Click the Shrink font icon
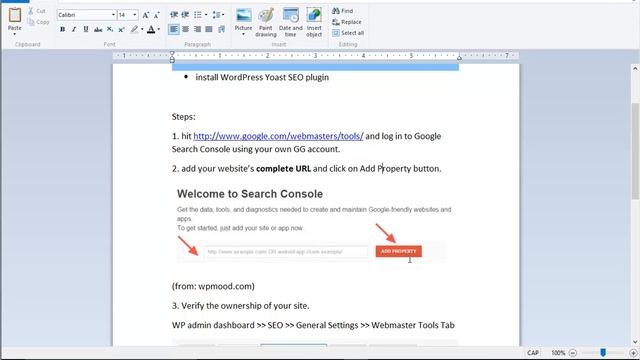This screenshot has height=360, width=640. (x=156, y=15)
